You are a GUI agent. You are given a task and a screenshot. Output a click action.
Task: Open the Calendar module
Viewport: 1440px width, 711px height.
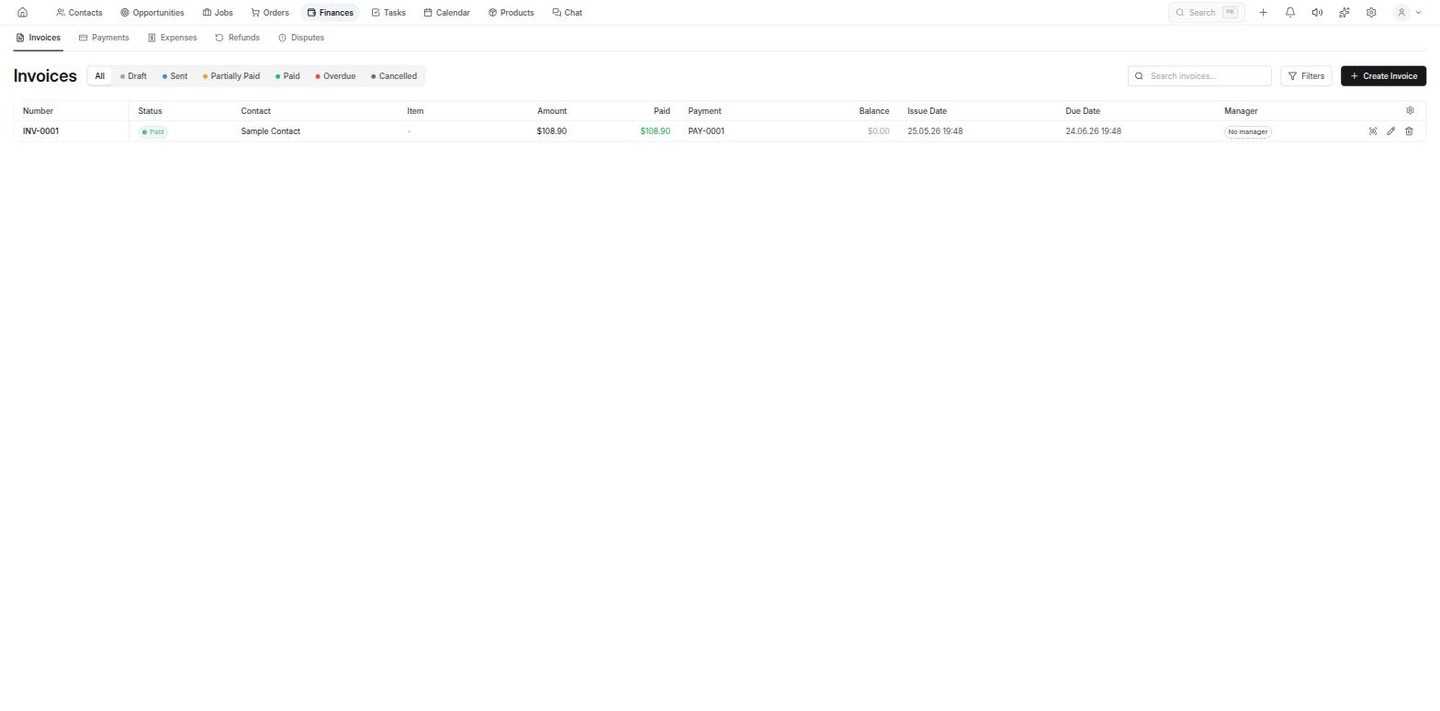pos(446,13)
